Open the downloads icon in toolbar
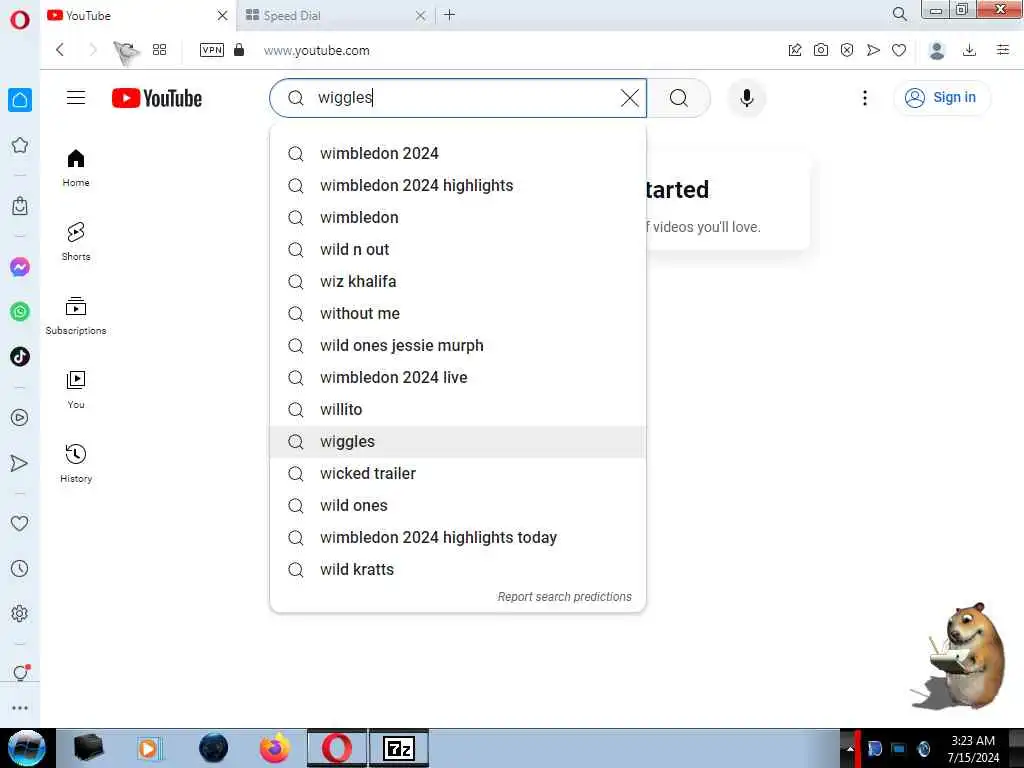 (970, 50)
